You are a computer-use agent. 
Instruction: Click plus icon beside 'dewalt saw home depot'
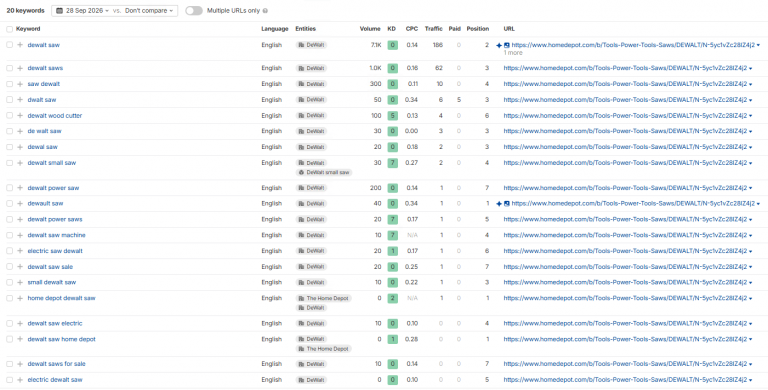20,339
